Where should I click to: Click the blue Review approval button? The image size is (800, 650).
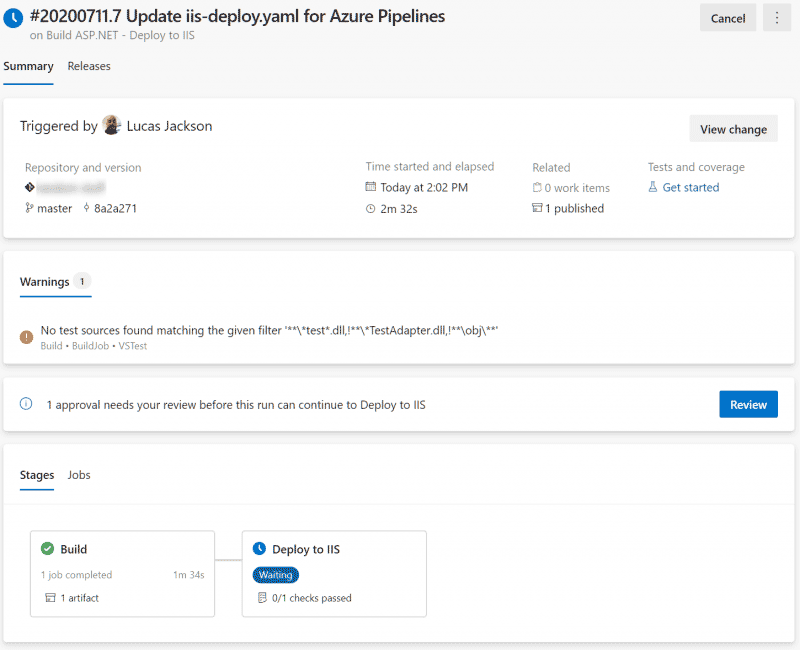748,405
